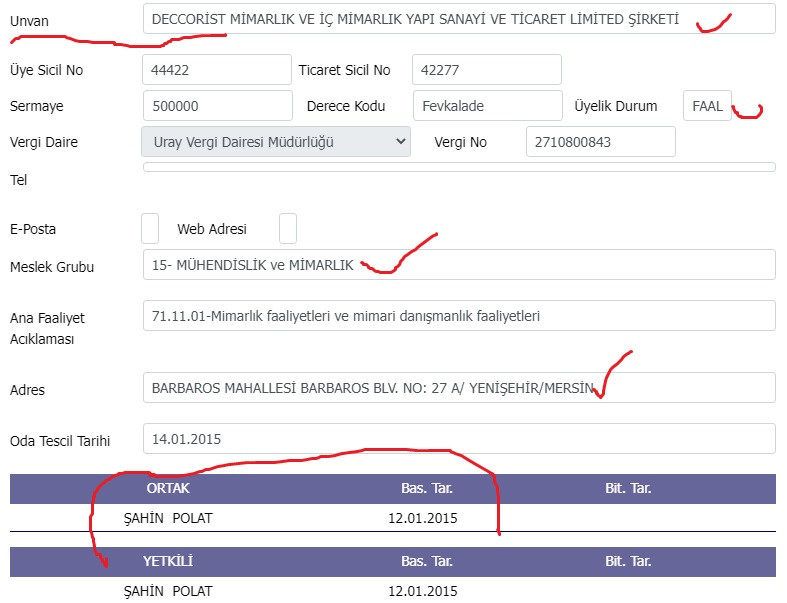787x603 pixels.
Task: Select the Meslek Grubu field
Action: [459, 265]
